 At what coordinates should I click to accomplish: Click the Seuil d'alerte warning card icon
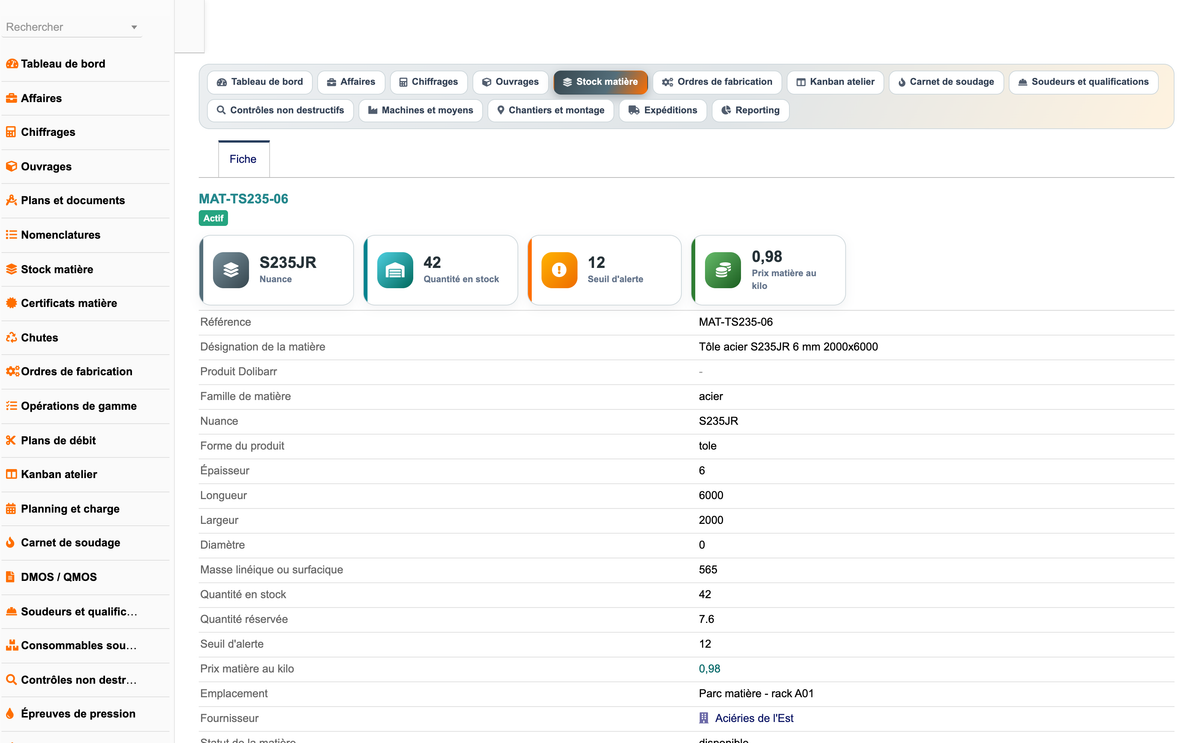pos(559,270)
